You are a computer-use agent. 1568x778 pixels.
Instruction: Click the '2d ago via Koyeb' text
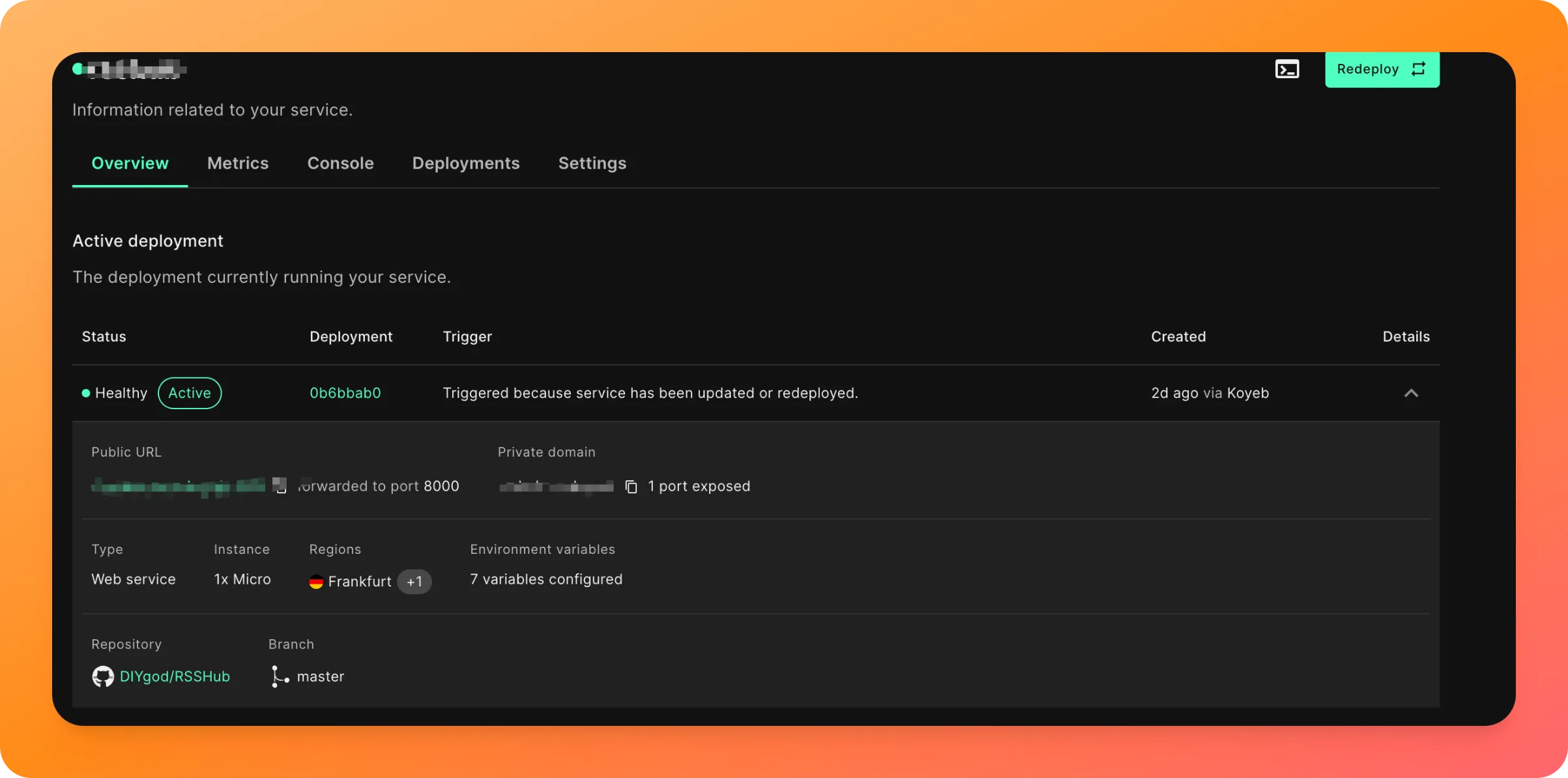1210,393
